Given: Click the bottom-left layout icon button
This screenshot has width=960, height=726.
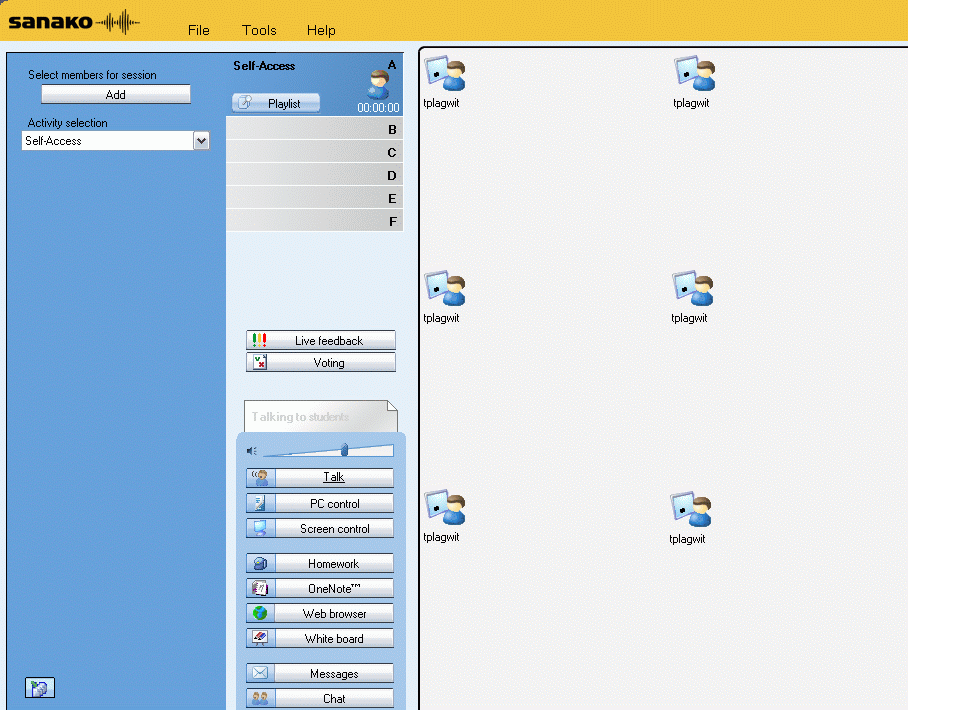Looking at the screenshot, I should [x=40, y=688].
